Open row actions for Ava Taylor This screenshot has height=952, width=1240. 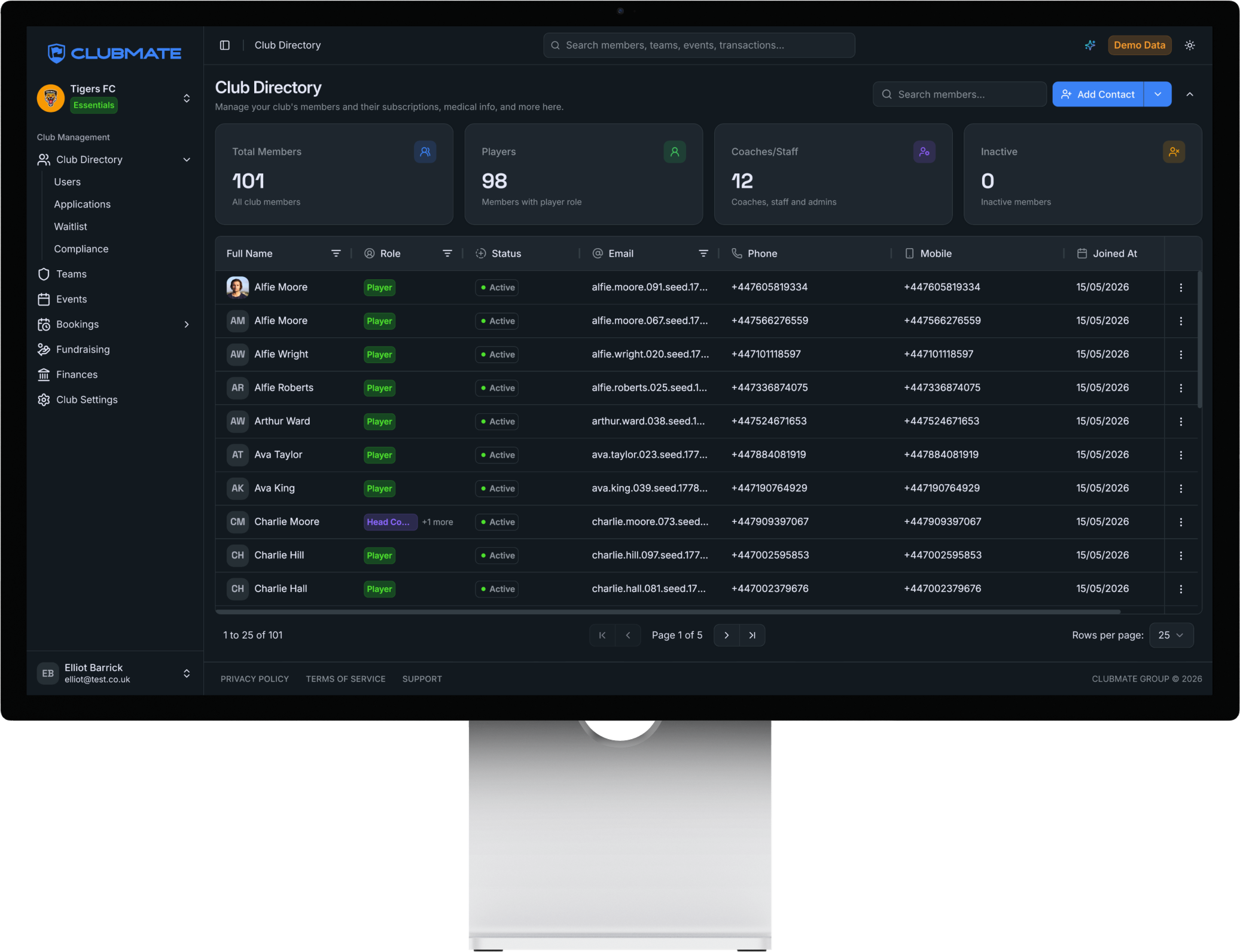(x=1181, y=455)
